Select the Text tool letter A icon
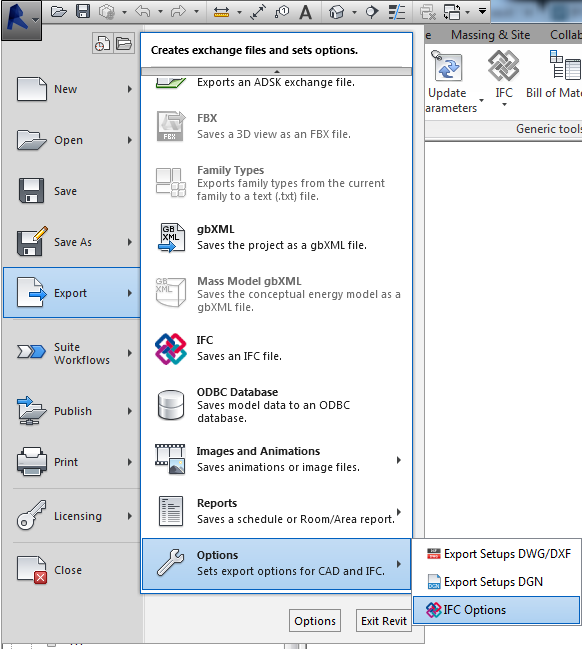The height and width of the screenshot is (649, 582). click(305, 12)
